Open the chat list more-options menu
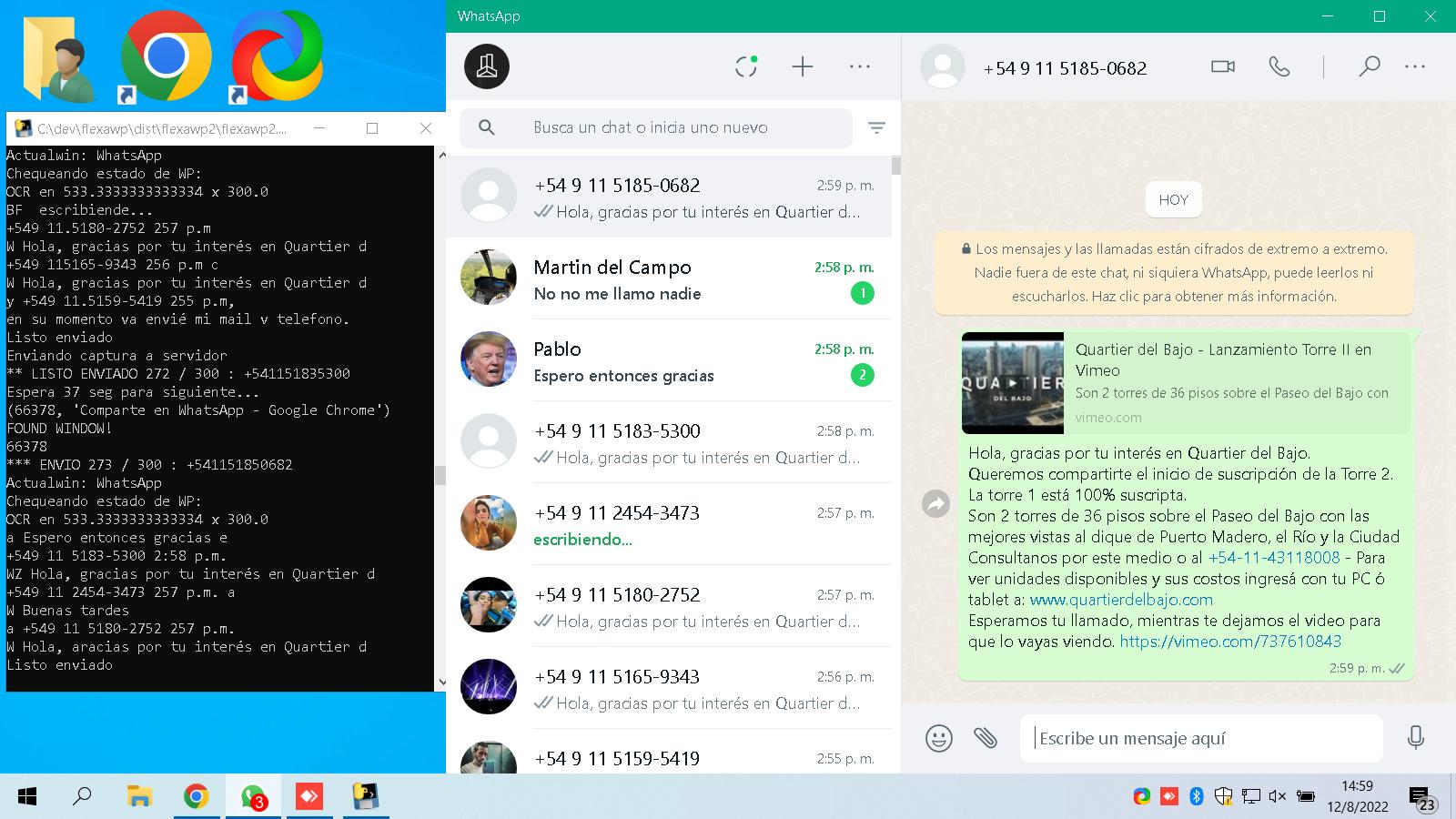Image resolution: width=1456 pixels, height=819 pixels. (x=860, y=66)
